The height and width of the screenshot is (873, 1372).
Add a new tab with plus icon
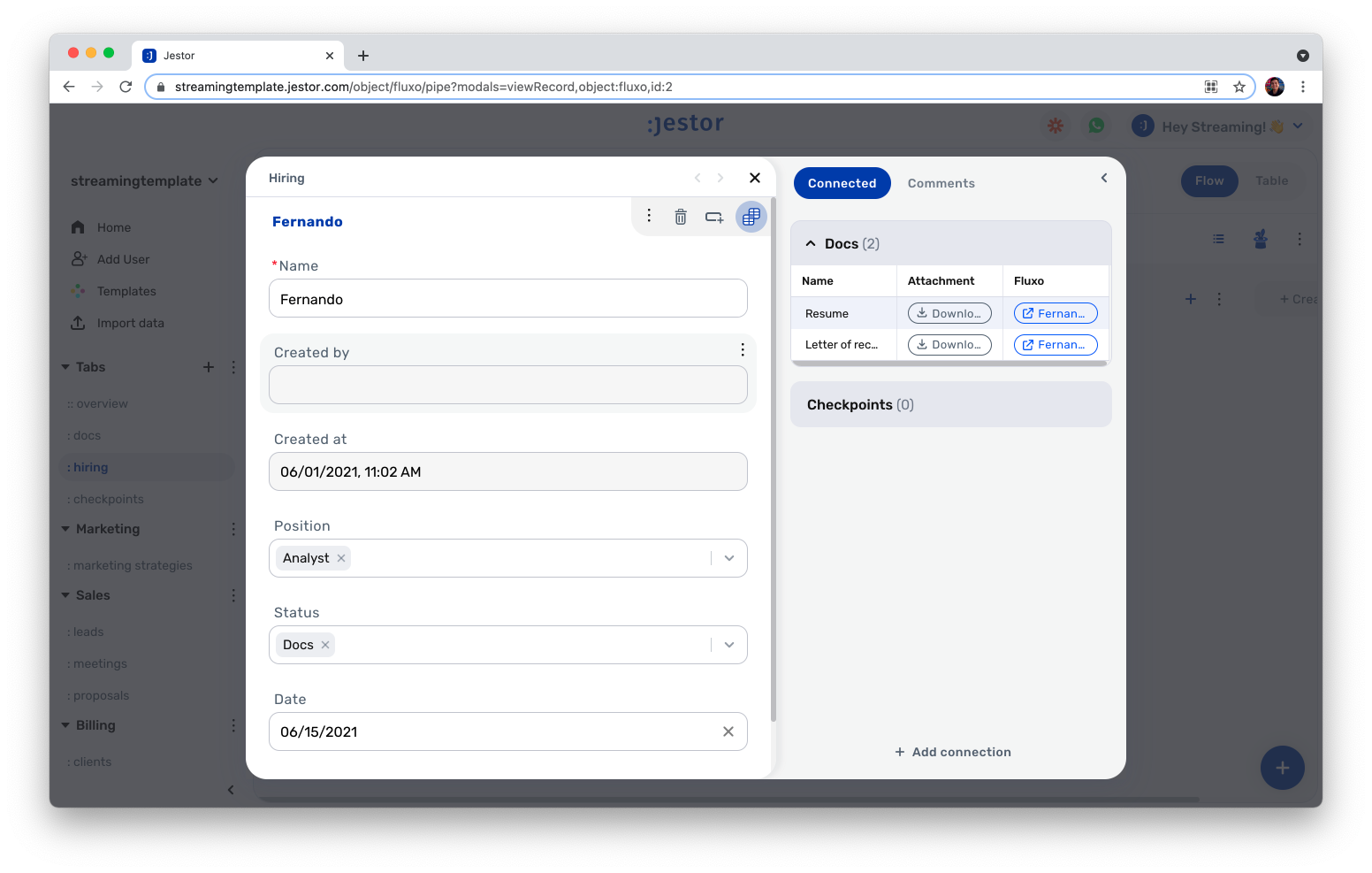coord(209,367)
